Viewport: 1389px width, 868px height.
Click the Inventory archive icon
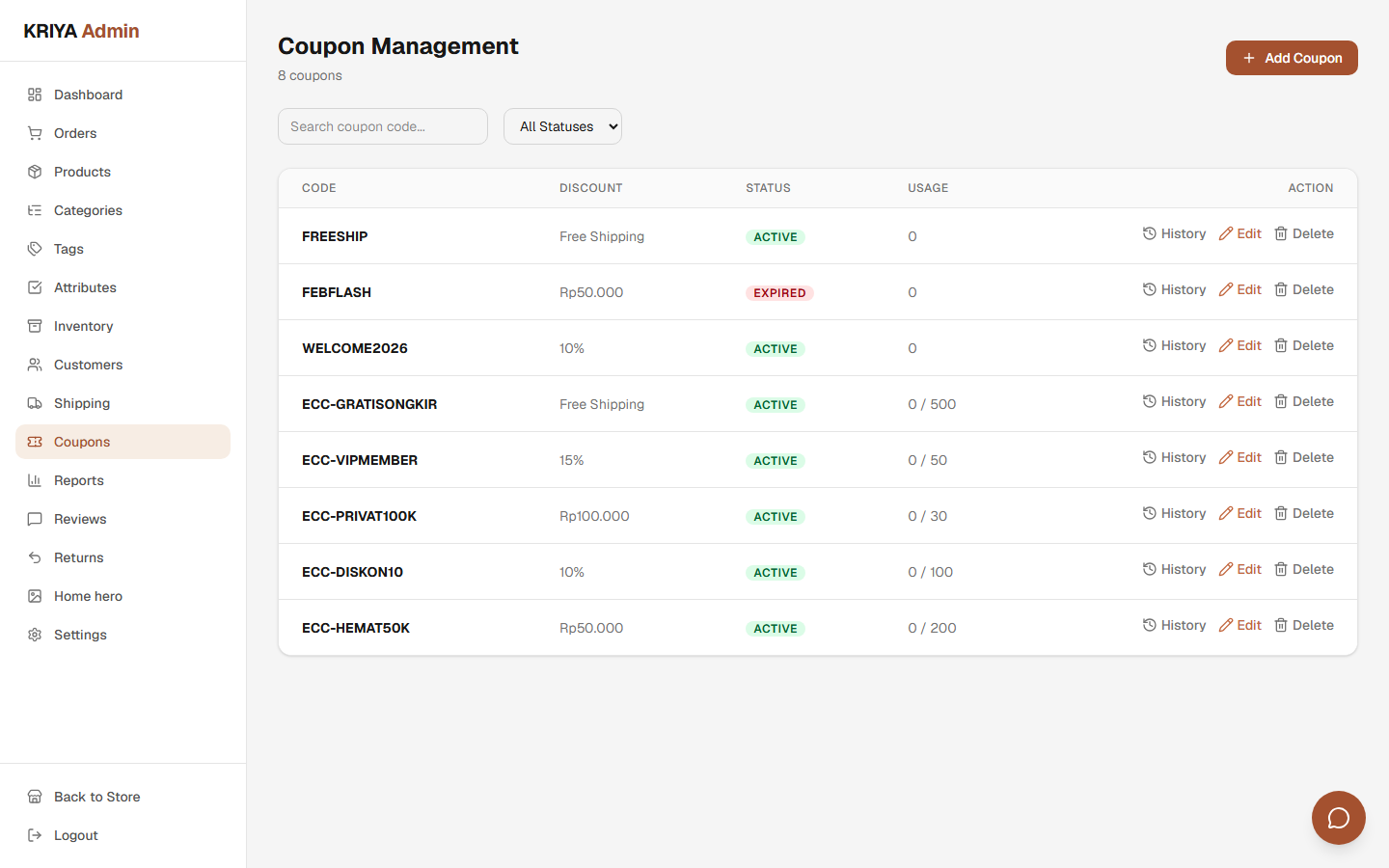point(35,326)
